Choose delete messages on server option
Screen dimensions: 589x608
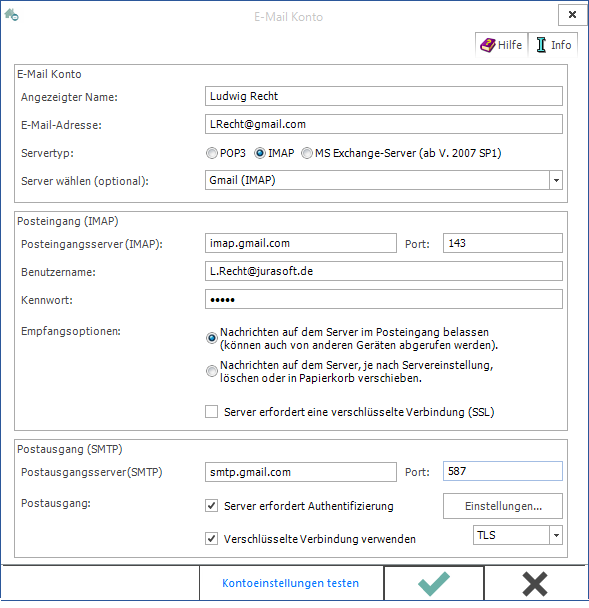pos(211,371)
